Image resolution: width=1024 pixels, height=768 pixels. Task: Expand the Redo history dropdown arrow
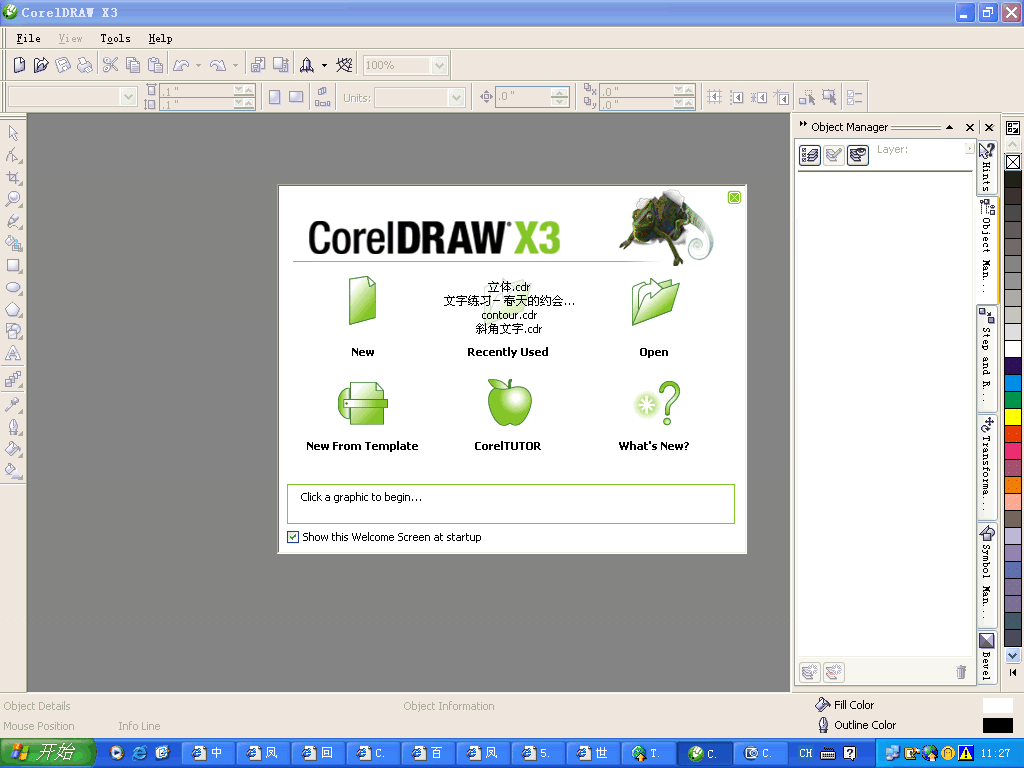pos(235,65)
